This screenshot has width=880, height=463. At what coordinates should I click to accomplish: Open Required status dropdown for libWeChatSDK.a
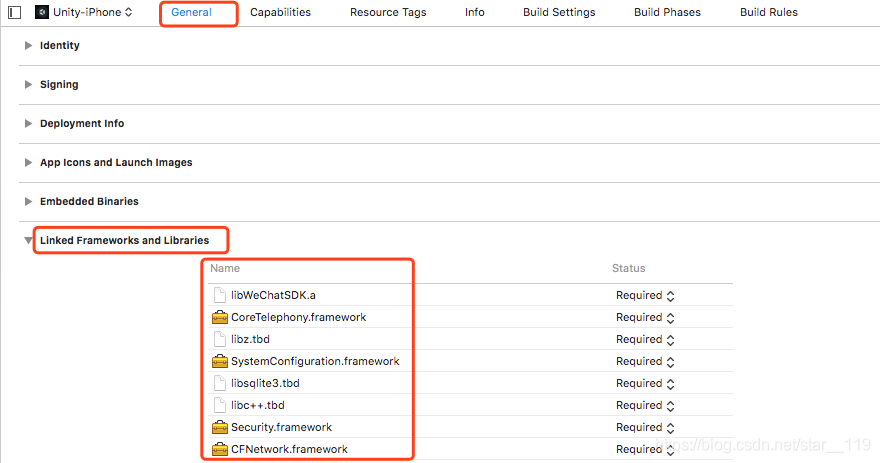[645, 295]
